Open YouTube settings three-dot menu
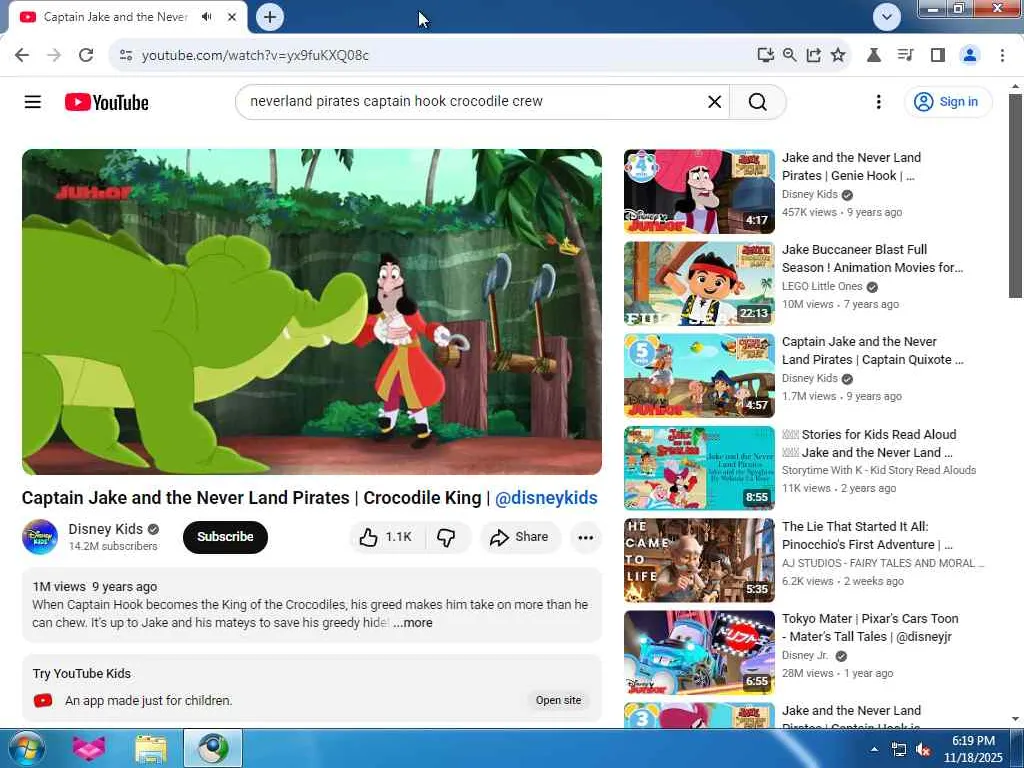 point(878,102)
